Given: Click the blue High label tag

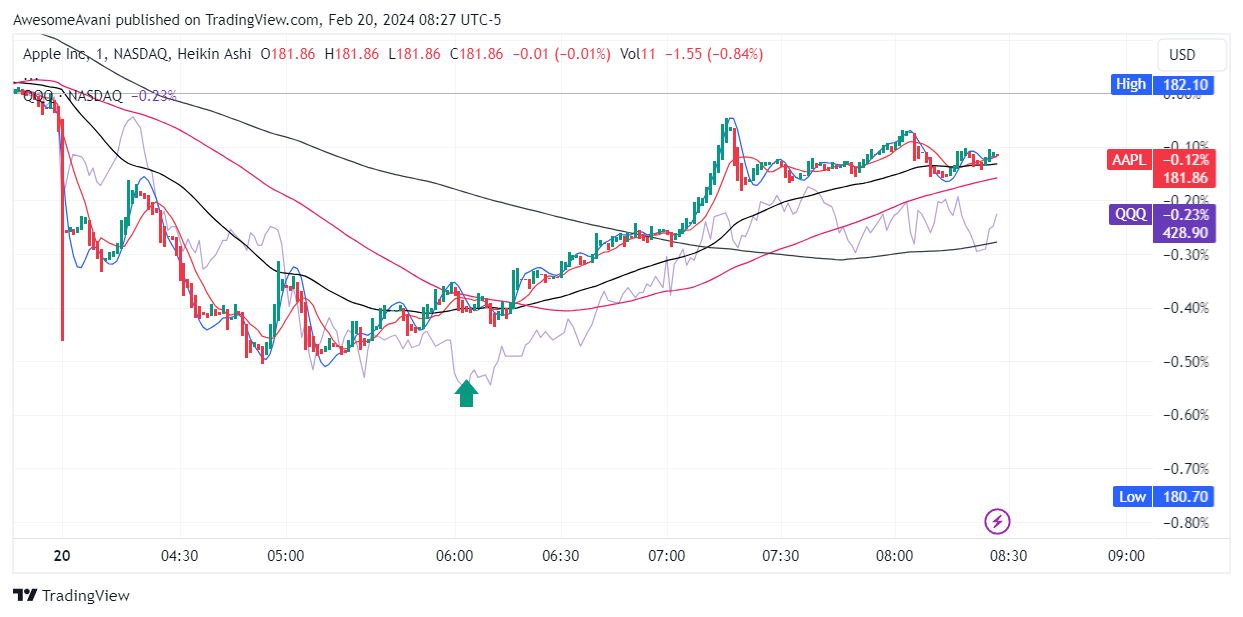Looking at the screenshot, I should 1131,84.
